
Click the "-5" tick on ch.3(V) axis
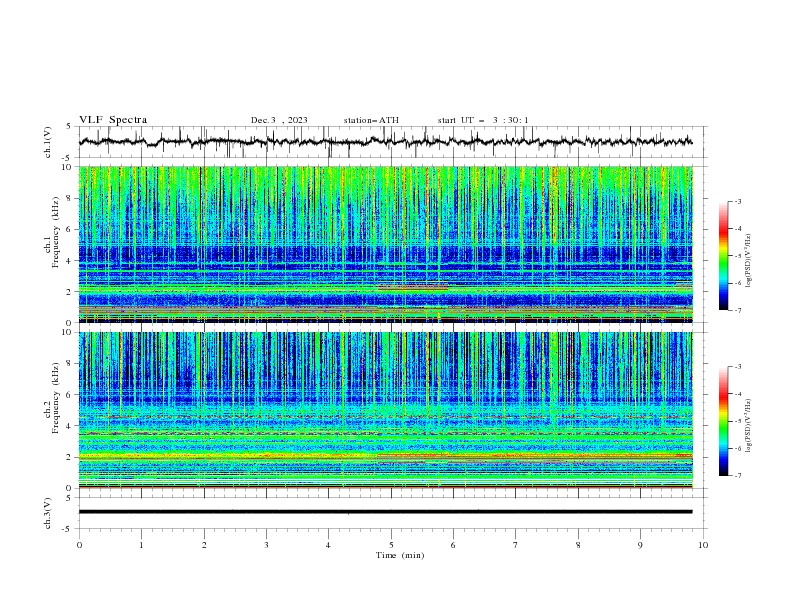[x=68, y=529]
